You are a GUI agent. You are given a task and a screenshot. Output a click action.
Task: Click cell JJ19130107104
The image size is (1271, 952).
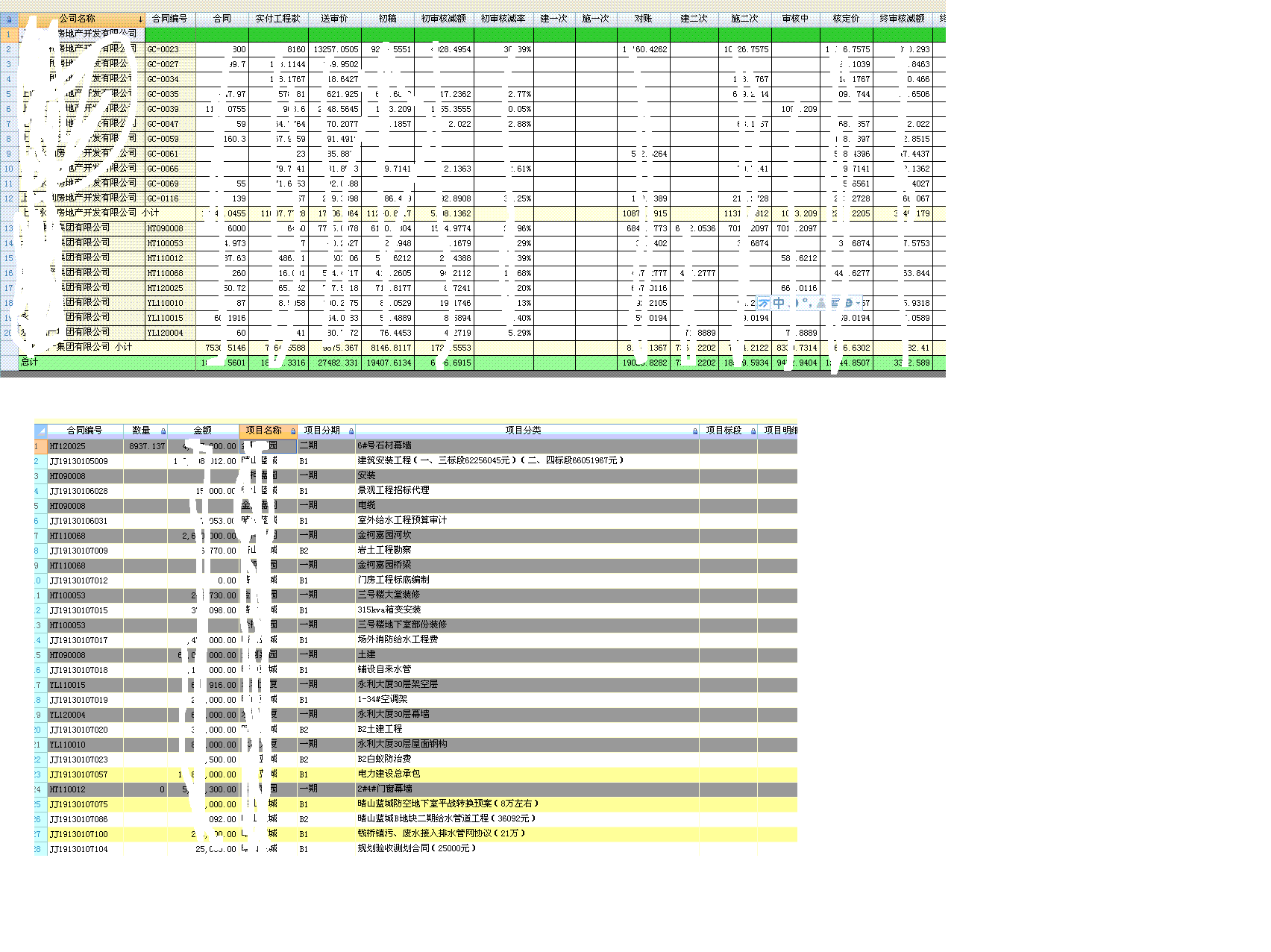(85, 849)
